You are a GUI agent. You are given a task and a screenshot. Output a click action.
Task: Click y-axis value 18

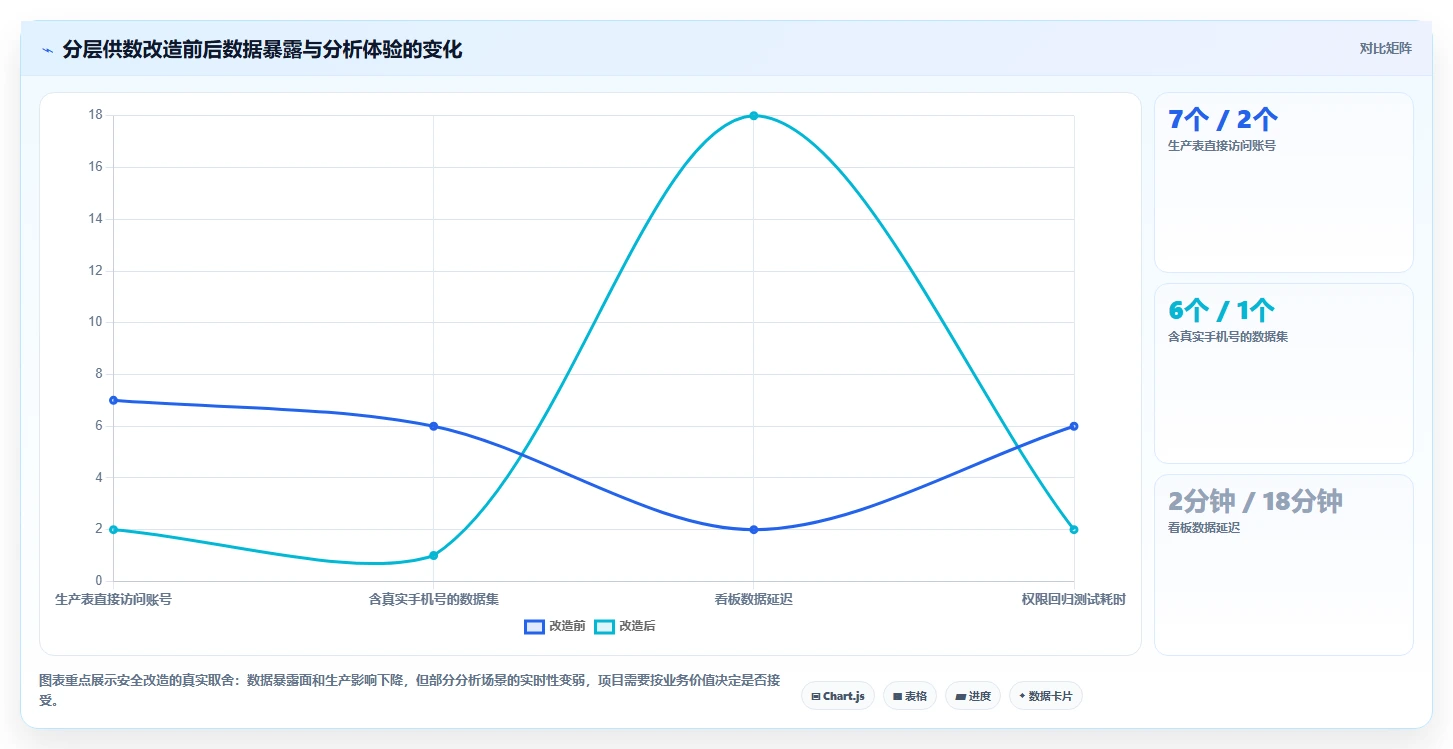[96, 115]
